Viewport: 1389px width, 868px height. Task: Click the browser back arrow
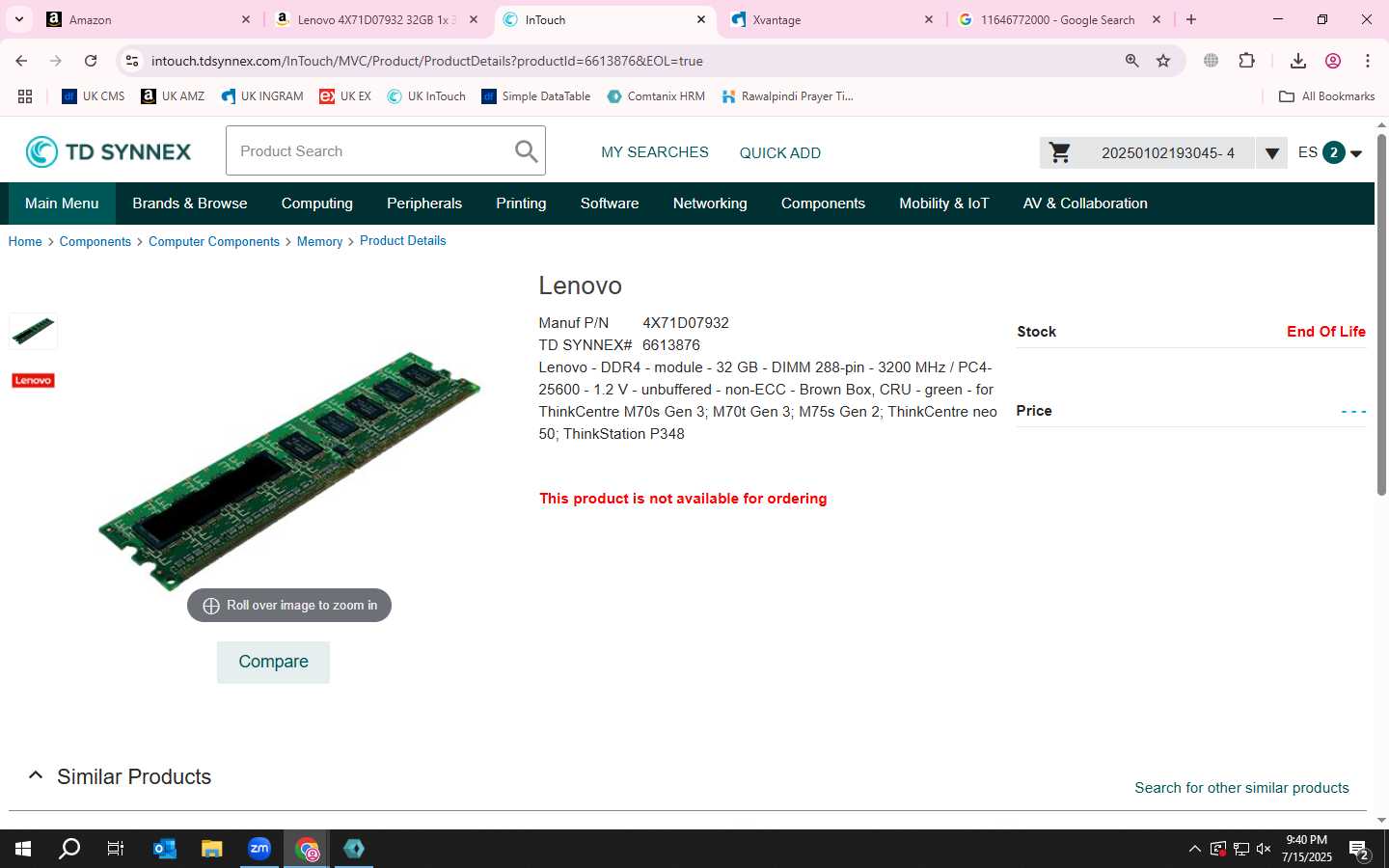[x=21, y=61]
